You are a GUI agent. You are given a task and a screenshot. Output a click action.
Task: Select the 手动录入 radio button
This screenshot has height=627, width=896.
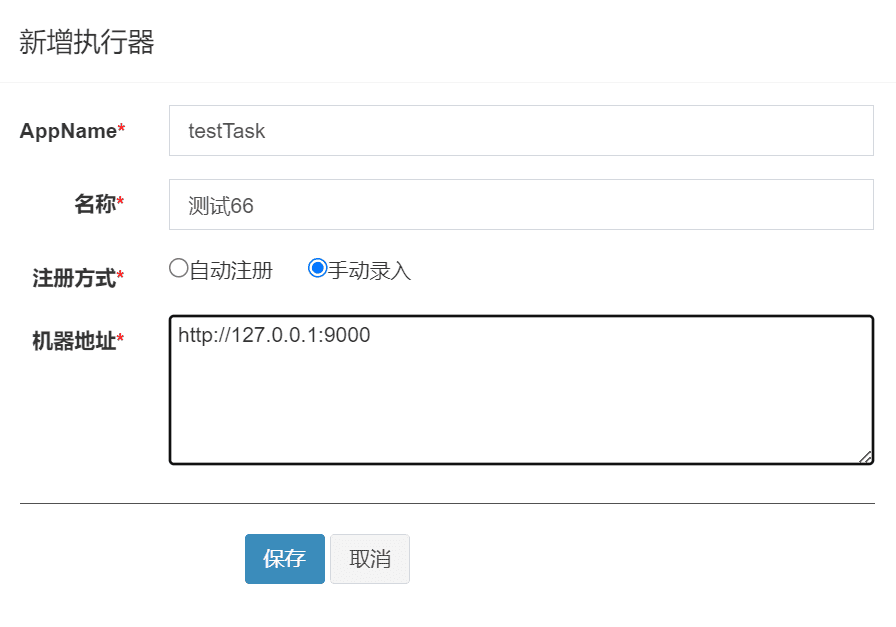click(318, 268)
